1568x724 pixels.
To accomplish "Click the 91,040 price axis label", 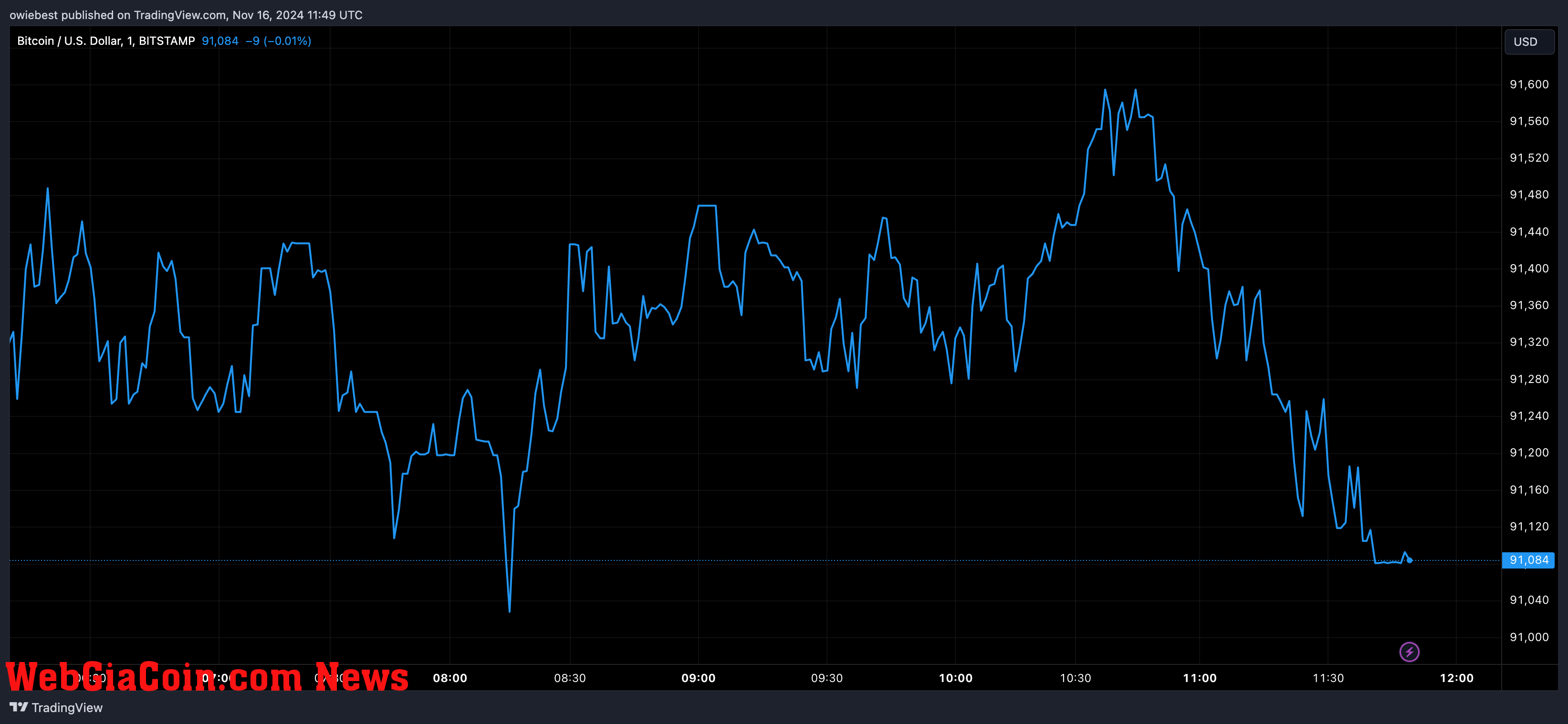I will pyautogui.click(x=1529, y=600).
